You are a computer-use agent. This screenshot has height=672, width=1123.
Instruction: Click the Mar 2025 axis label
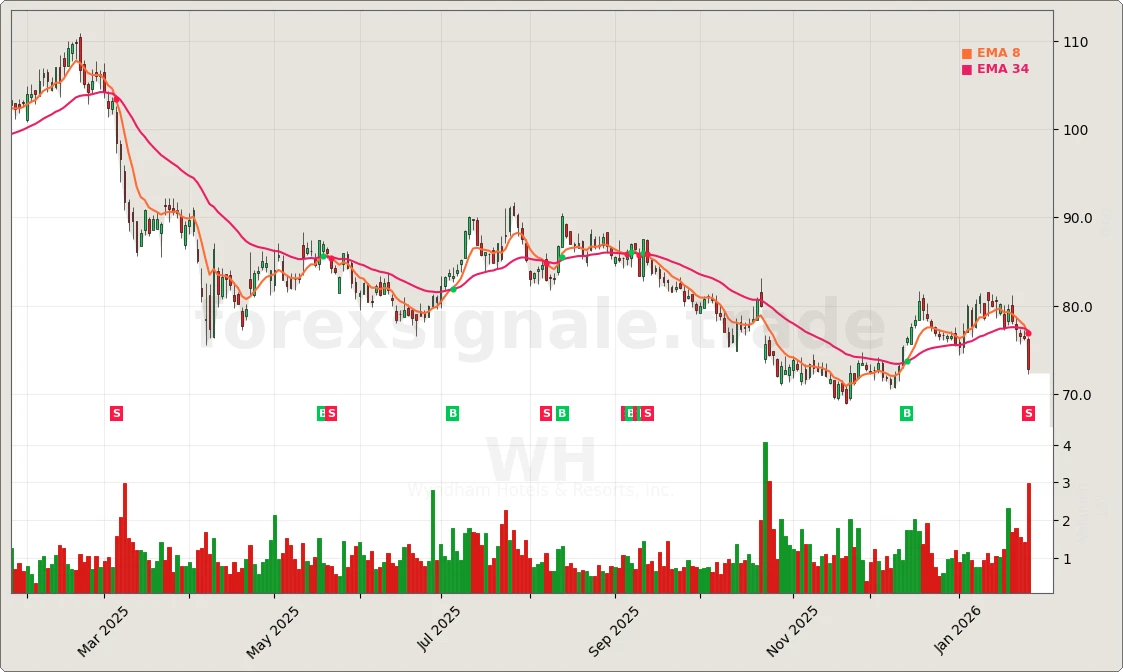(x=105, y=618)
